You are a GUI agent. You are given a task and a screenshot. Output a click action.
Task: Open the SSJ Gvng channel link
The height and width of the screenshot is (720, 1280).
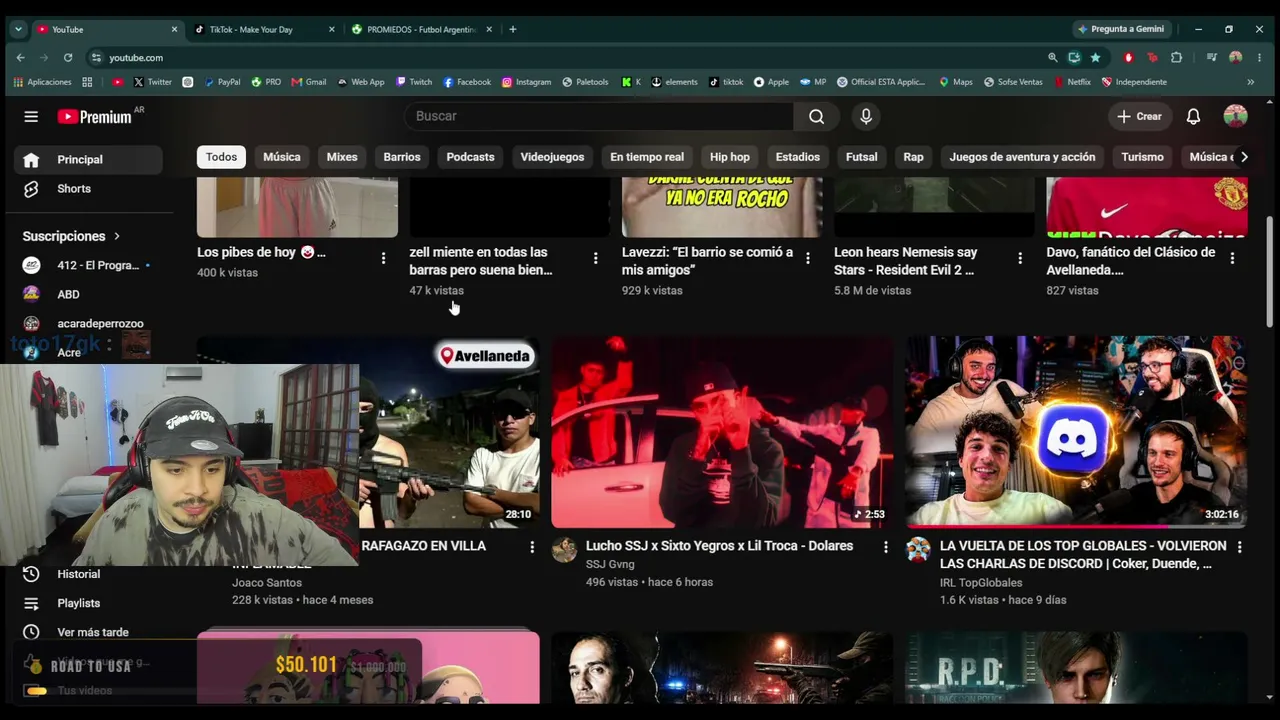[610, 565]
